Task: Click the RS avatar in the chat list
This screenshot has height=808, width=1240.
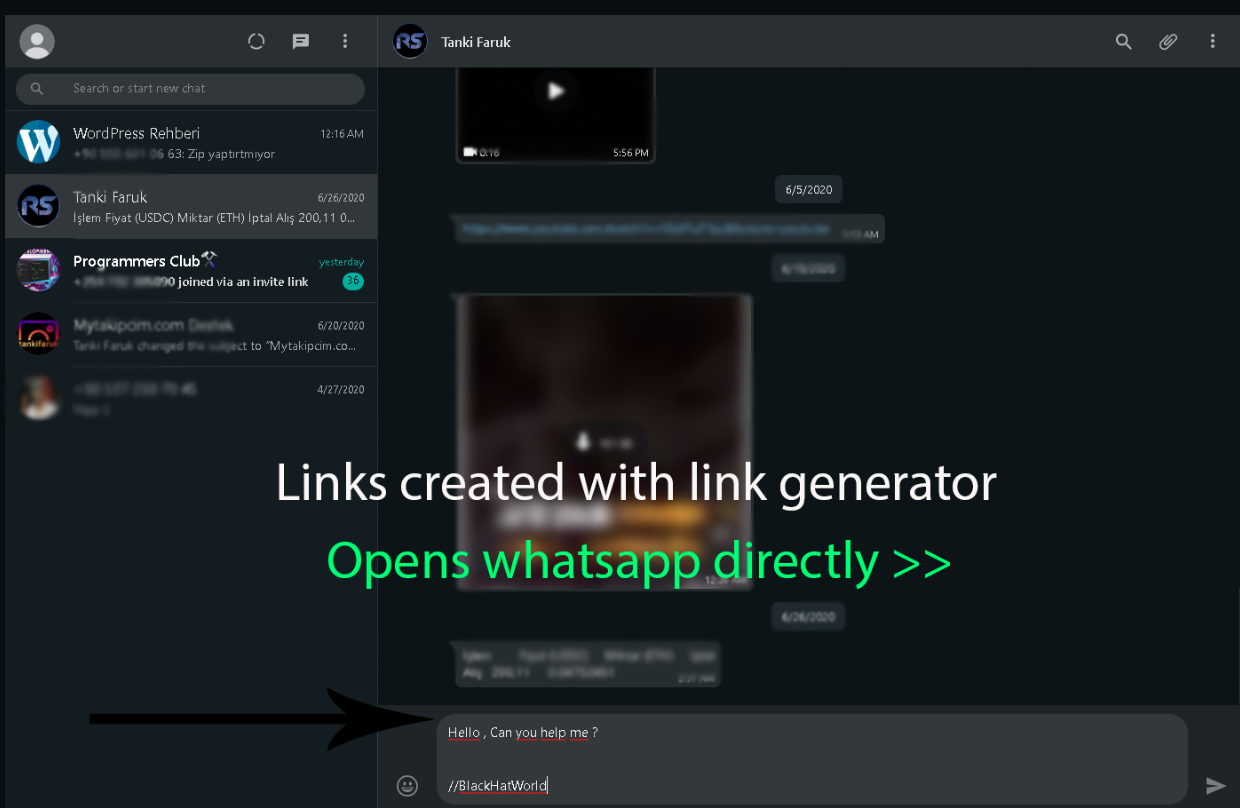Action: tap(39, 207)
